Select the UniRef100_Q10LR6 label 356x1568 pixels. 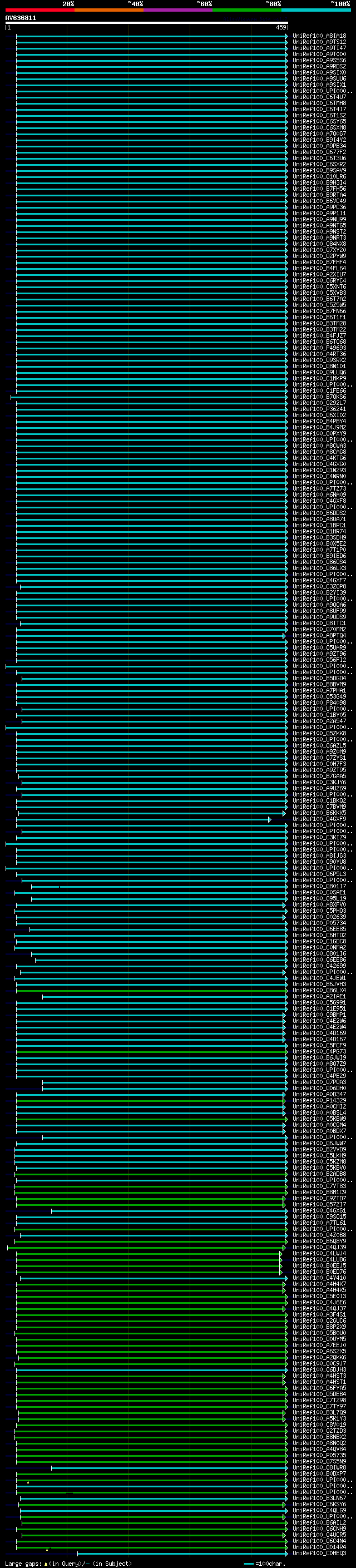pyautogui.click(x=319, y=176)
